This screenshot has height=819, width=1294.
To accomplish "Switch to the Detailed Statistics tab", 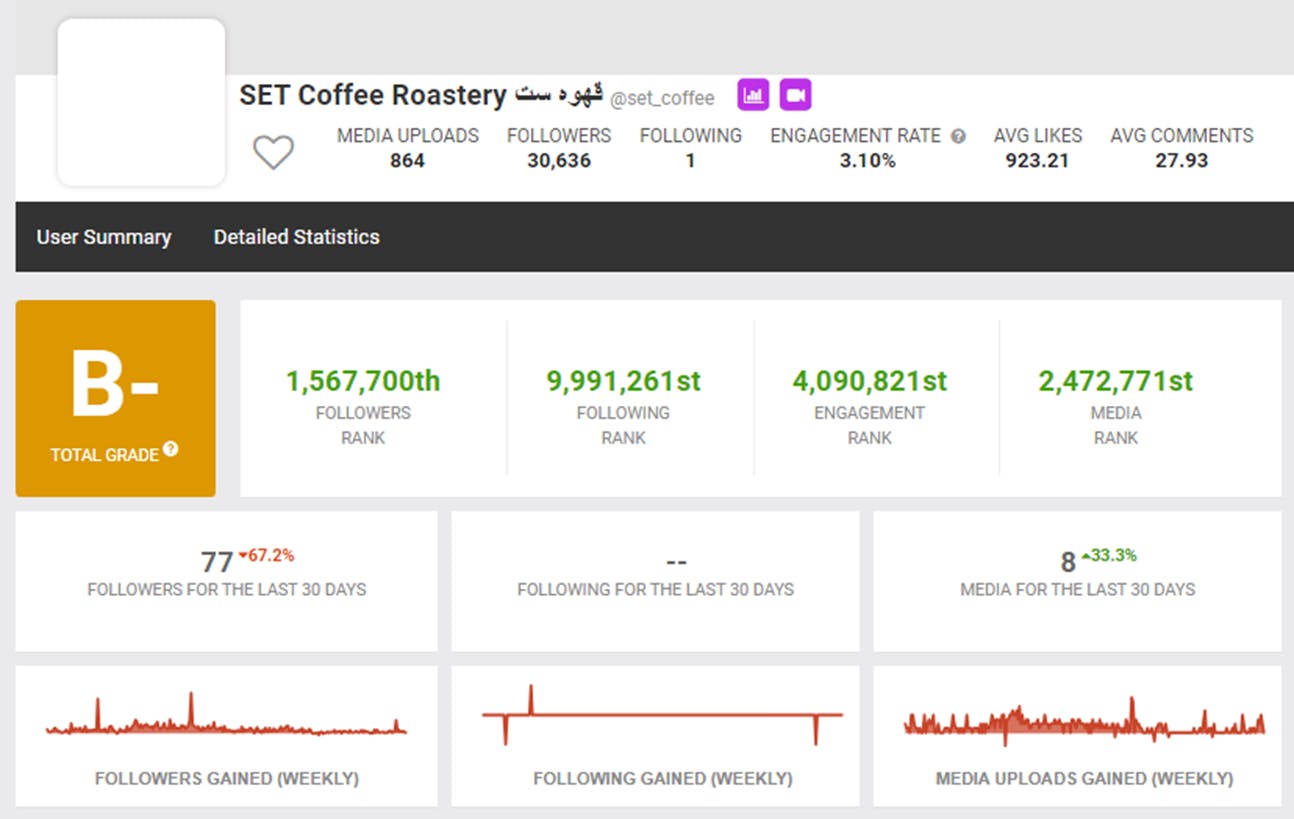I will tap(297, 237).
